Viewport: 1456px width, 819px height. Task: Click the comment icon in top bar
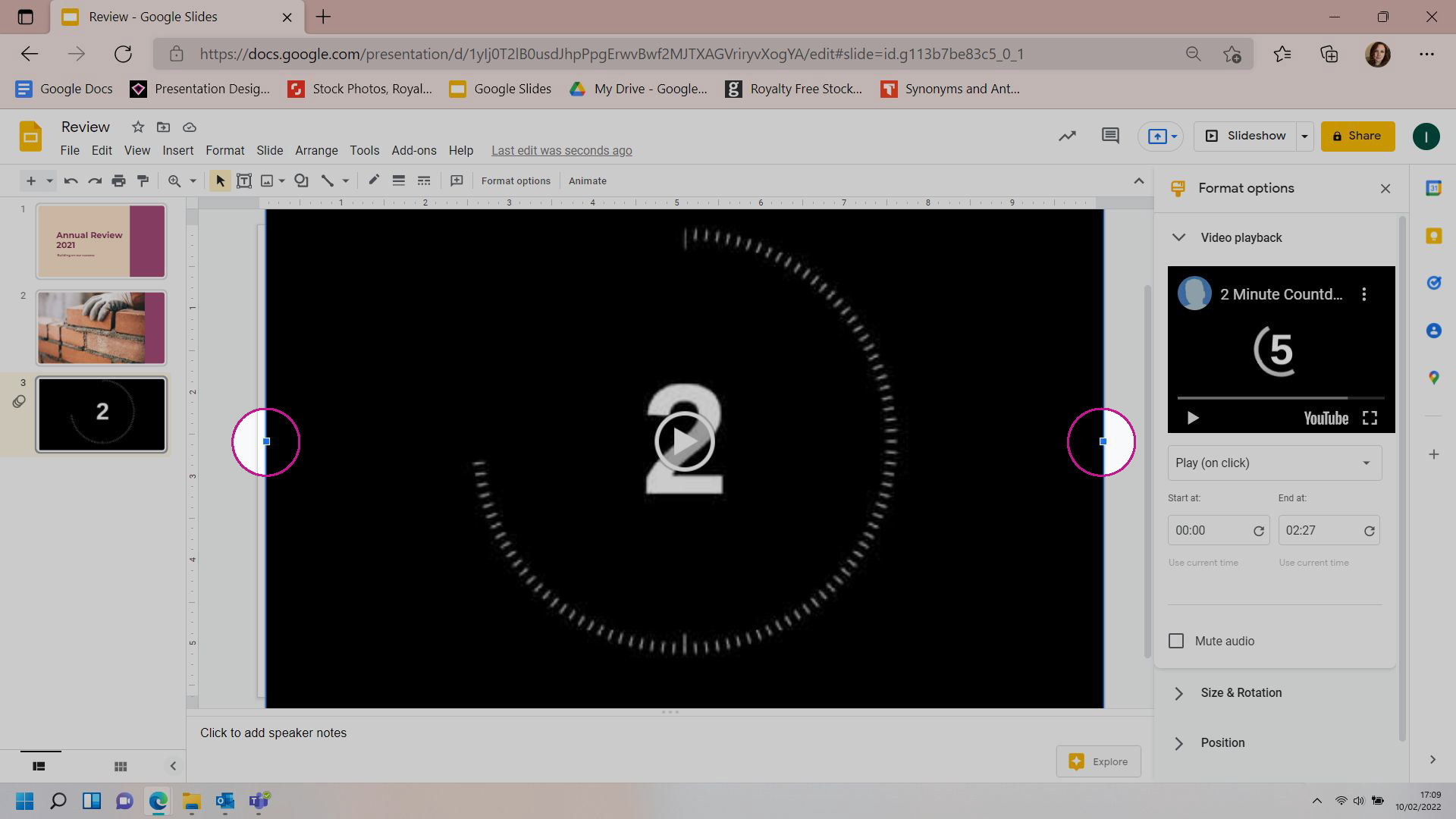click(1113, 136)
